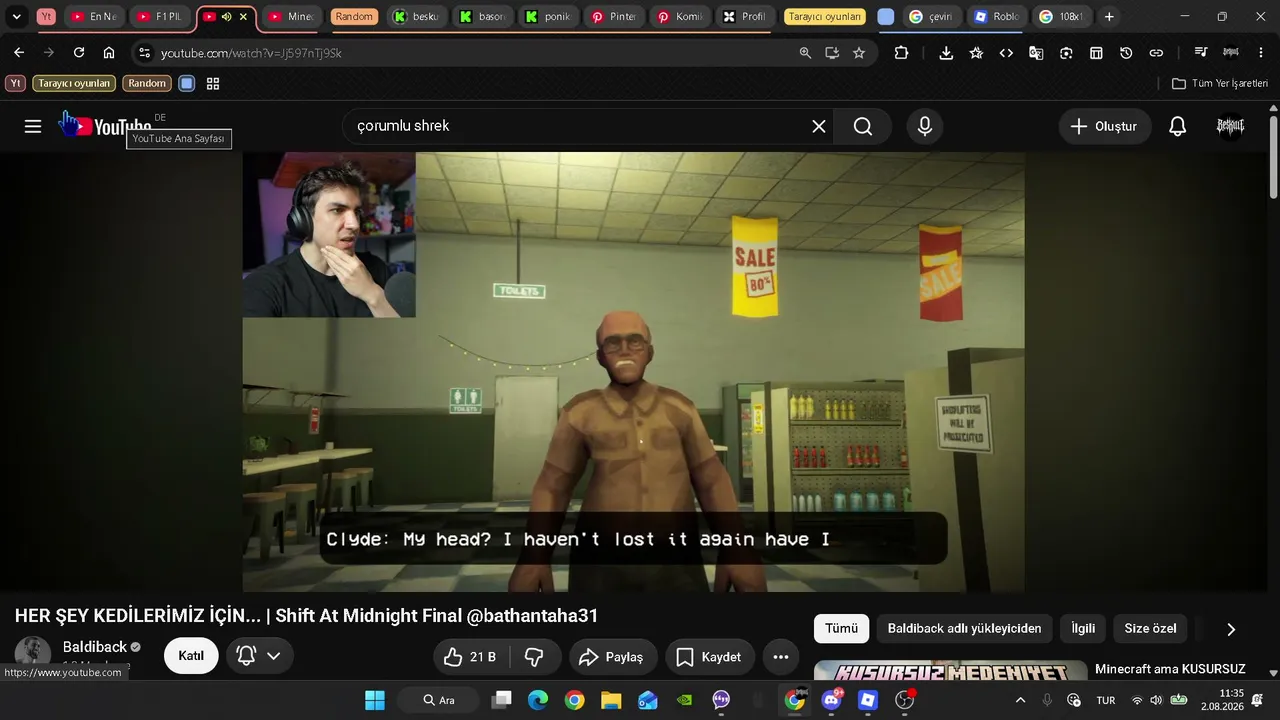Open Roblox from the taskbar
The height and width of the screenshot is (720, 1280).
coord(868,700)
